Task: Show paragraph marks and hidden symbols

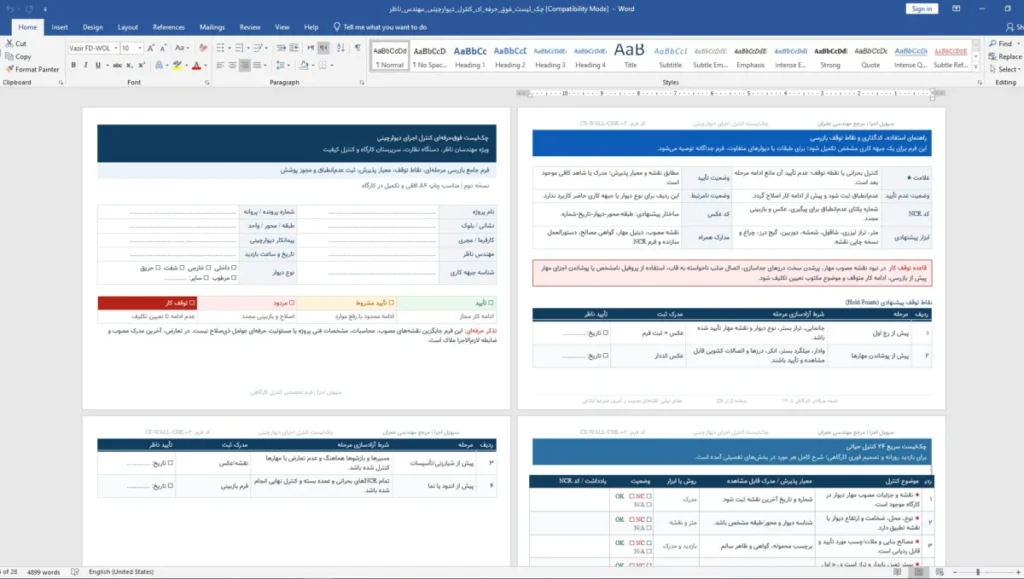Action: [357, 48]
